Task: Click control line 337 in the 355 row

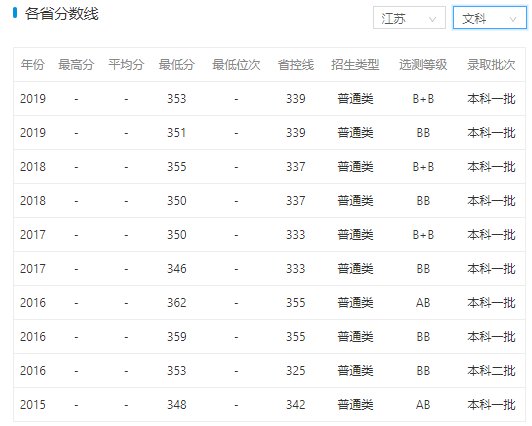Action: [x=296, y=167]
